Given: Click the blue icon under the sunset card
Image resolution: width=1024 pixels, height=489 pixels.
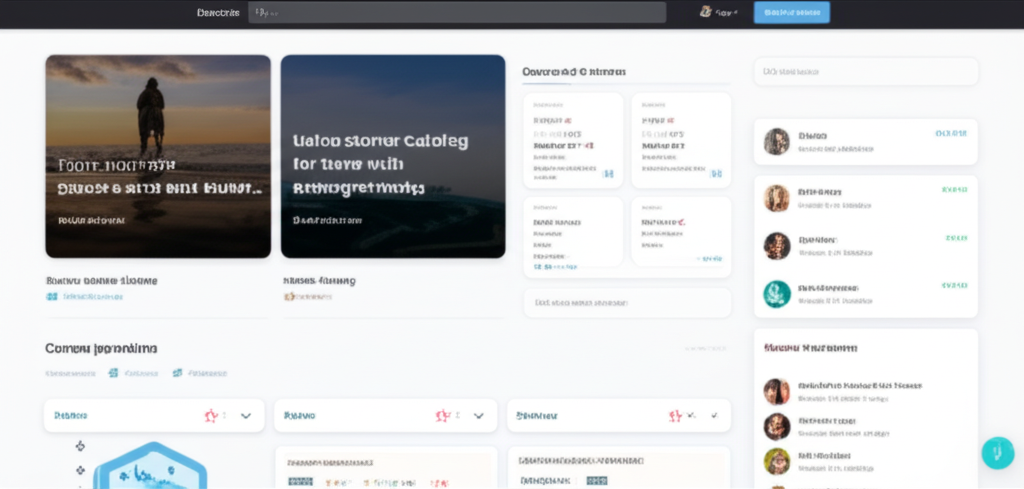Looking at the screenshot, I should [52, 296].
